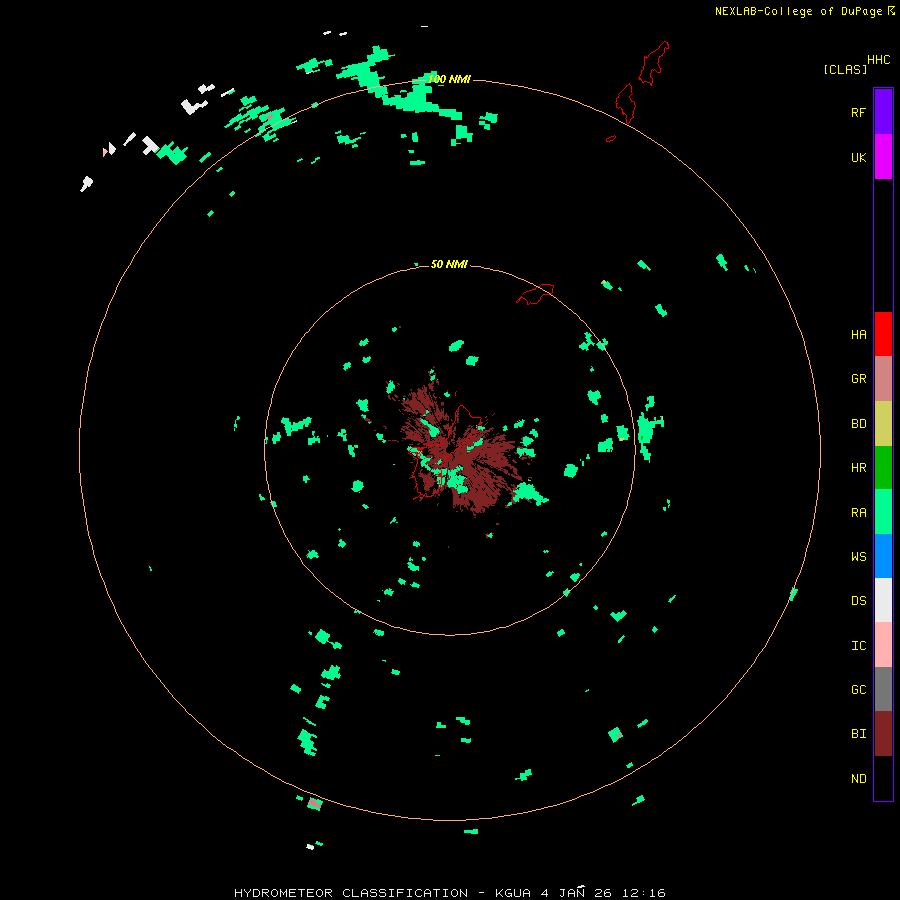The height and width of the screenshot is (900, 900).
Task: Click the 'HYDROMETEOR CLASSIFICATION' title text
Action: click(351, 893)
